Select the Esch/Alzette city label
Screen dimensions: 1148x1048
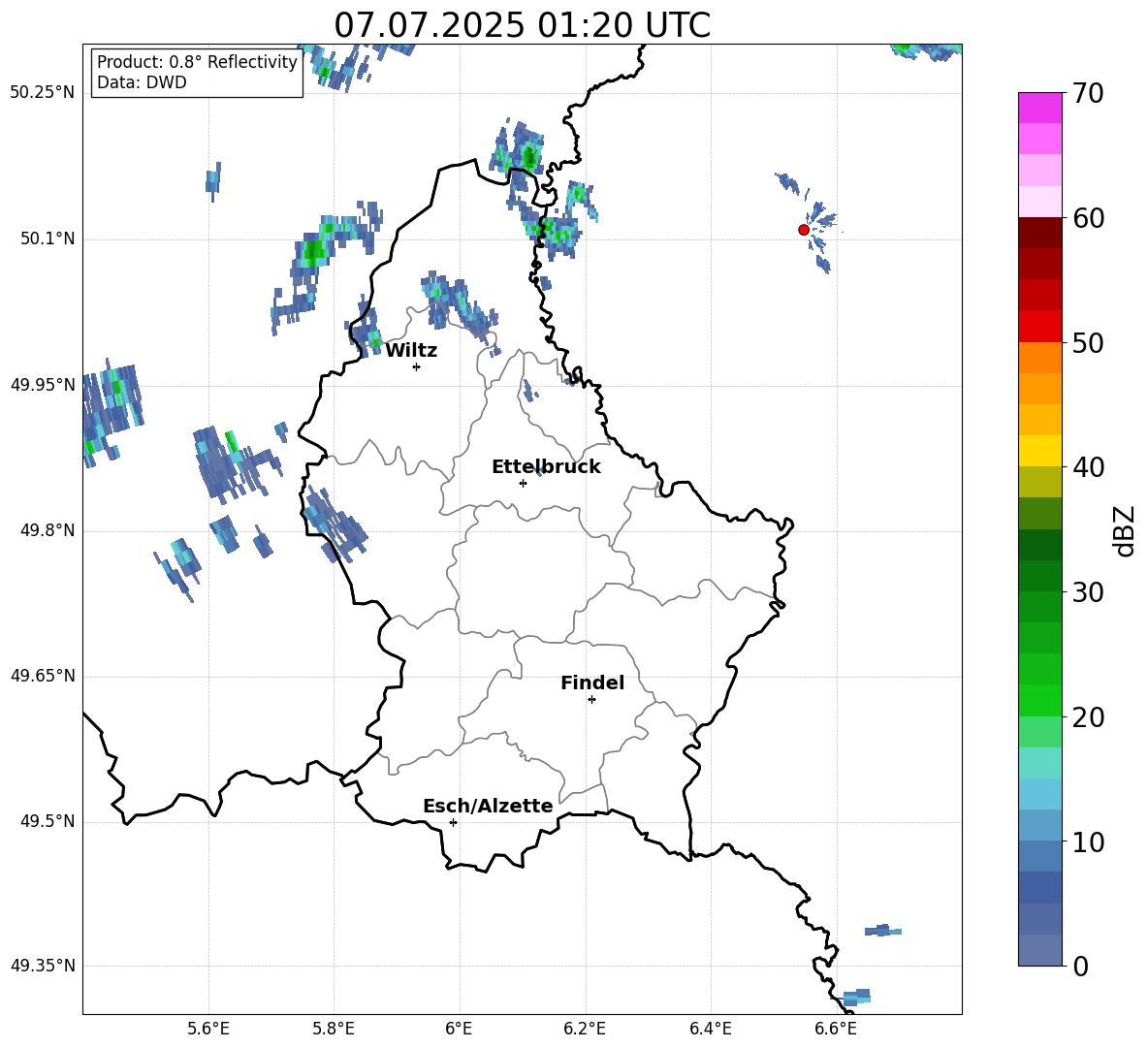(489, 807)
